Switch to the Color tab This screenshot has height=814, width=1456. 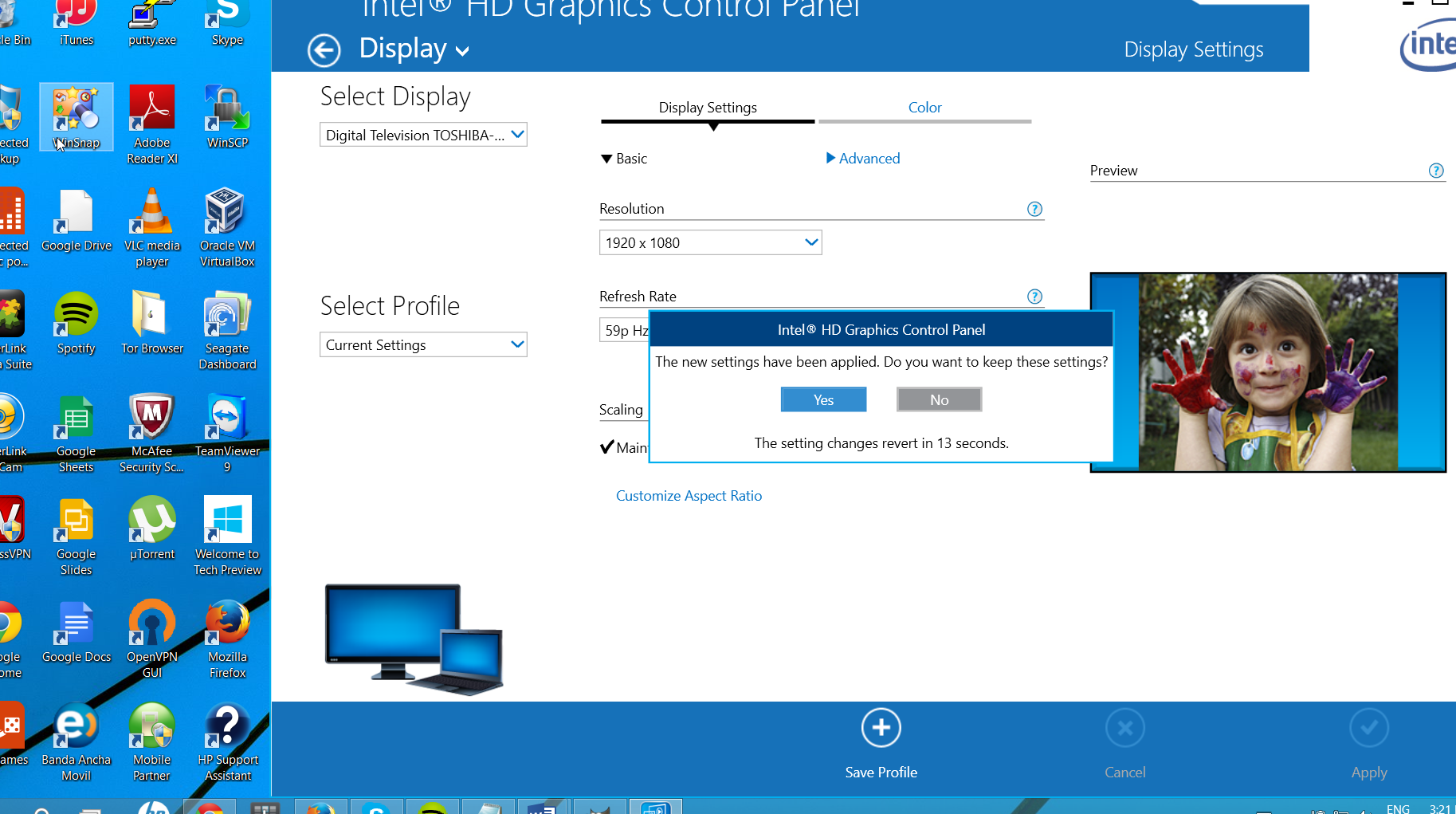925,108
